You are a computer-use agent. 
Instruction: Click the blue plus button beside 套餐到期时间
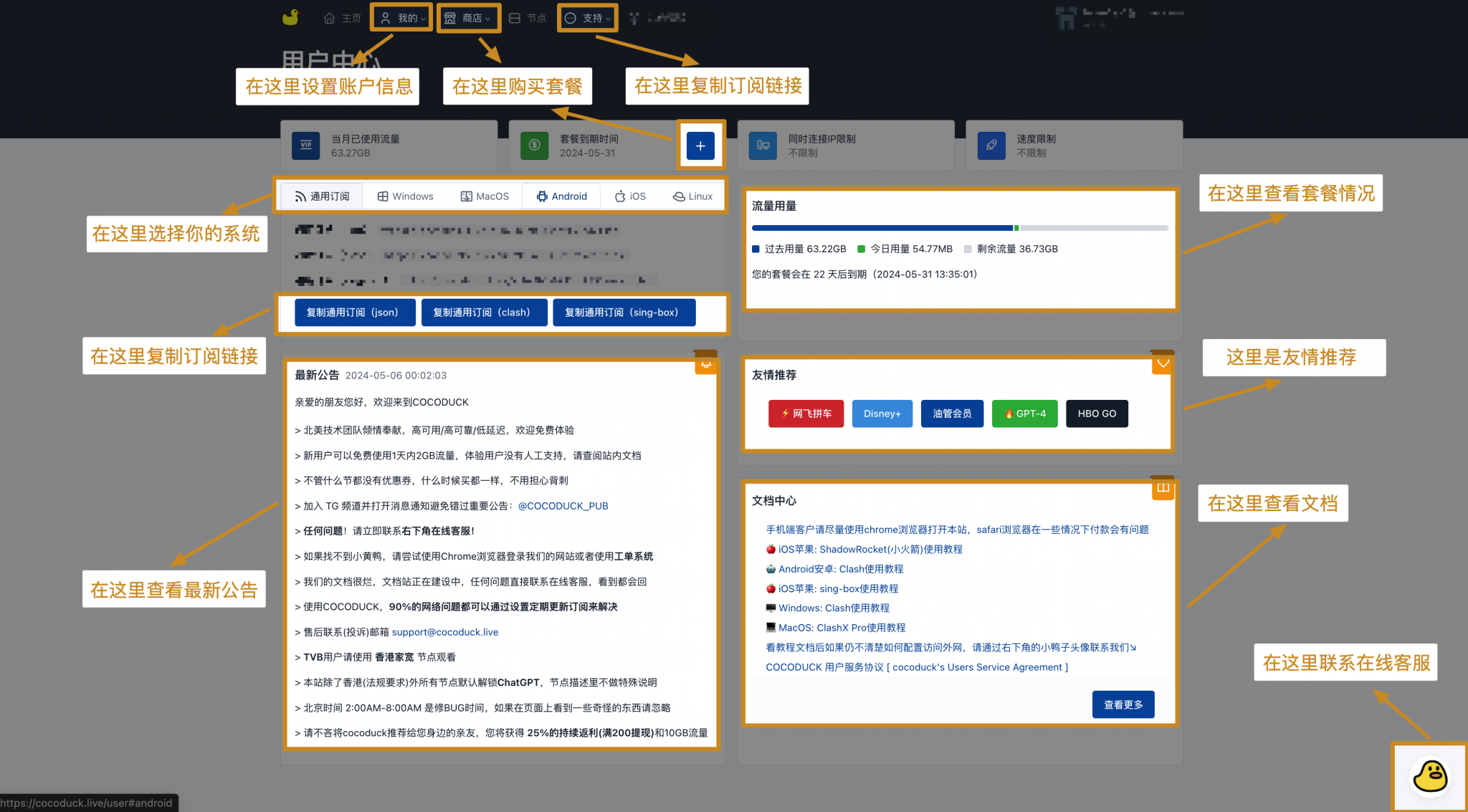click(700, 145)
